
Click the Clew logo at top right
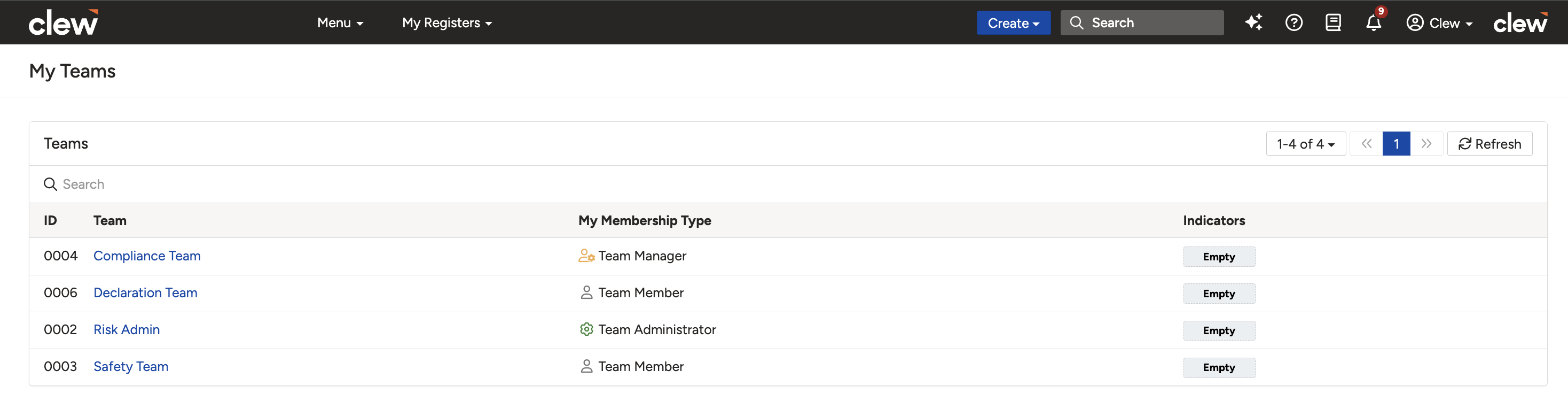click(1520, 22)
